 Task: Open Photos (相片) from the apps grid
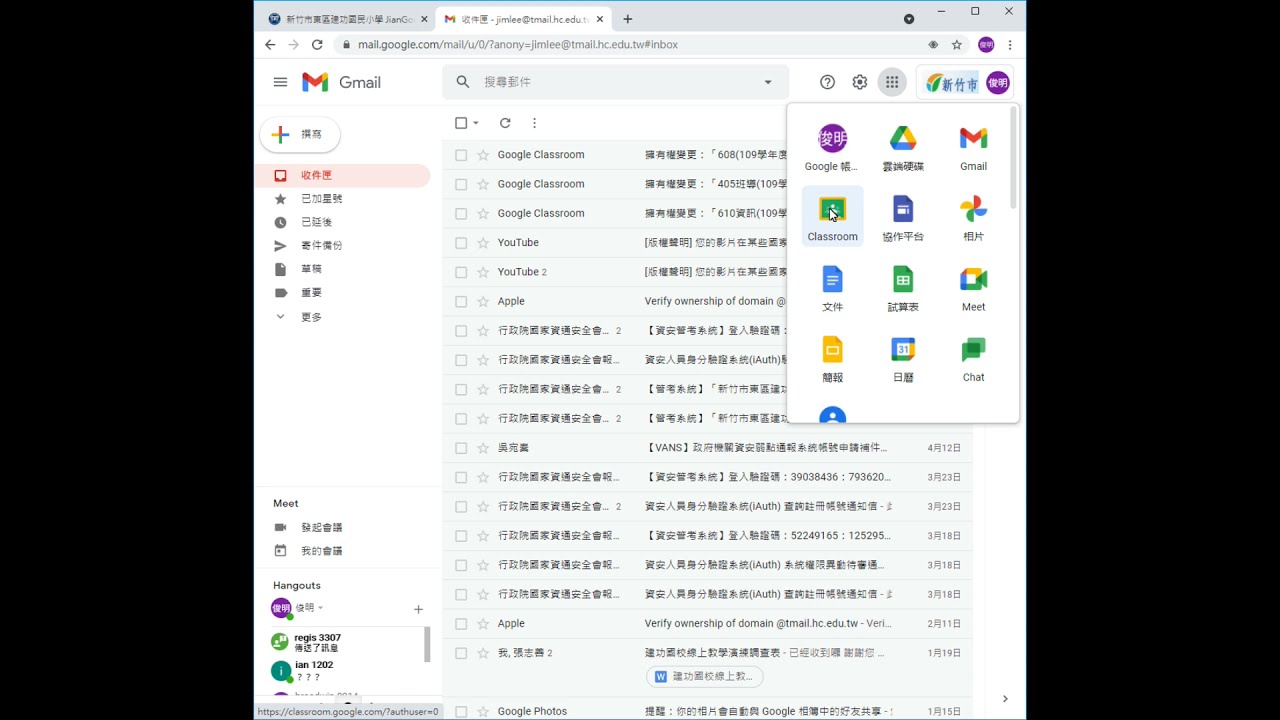(x=973, y=219)
